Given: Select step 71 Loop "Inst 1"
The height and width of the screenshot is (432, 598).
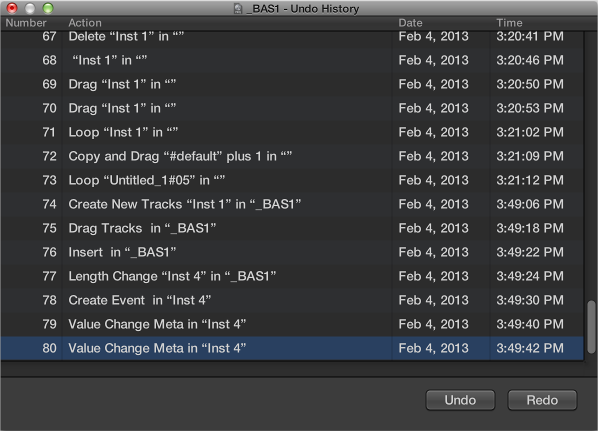Looking at the screenshot, I should pyautogui.click(x=292, y=132).
